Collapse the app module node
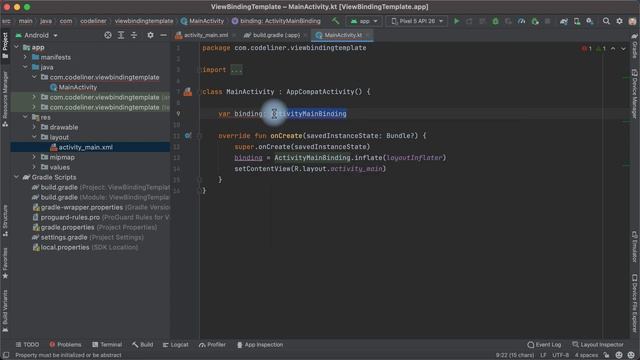The width and height of the screenshot is (640, 360). click(17, 47)
